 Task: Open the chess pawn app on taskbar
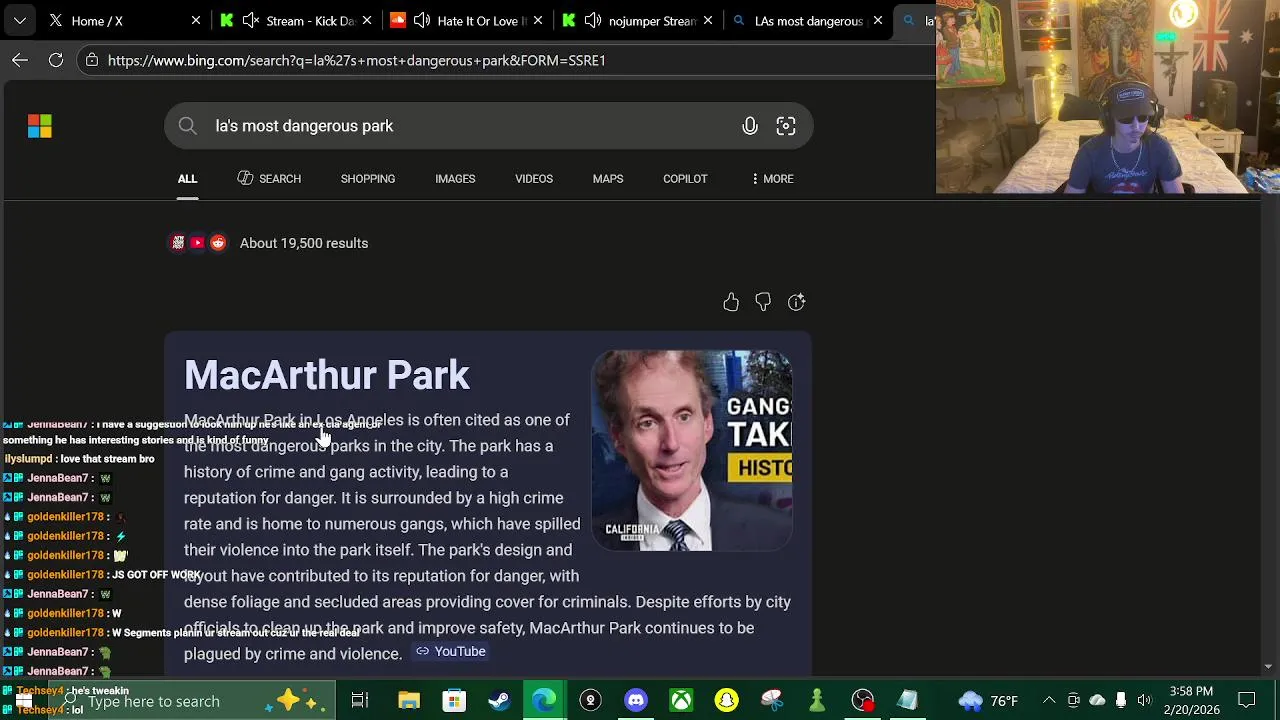point(817,701)
